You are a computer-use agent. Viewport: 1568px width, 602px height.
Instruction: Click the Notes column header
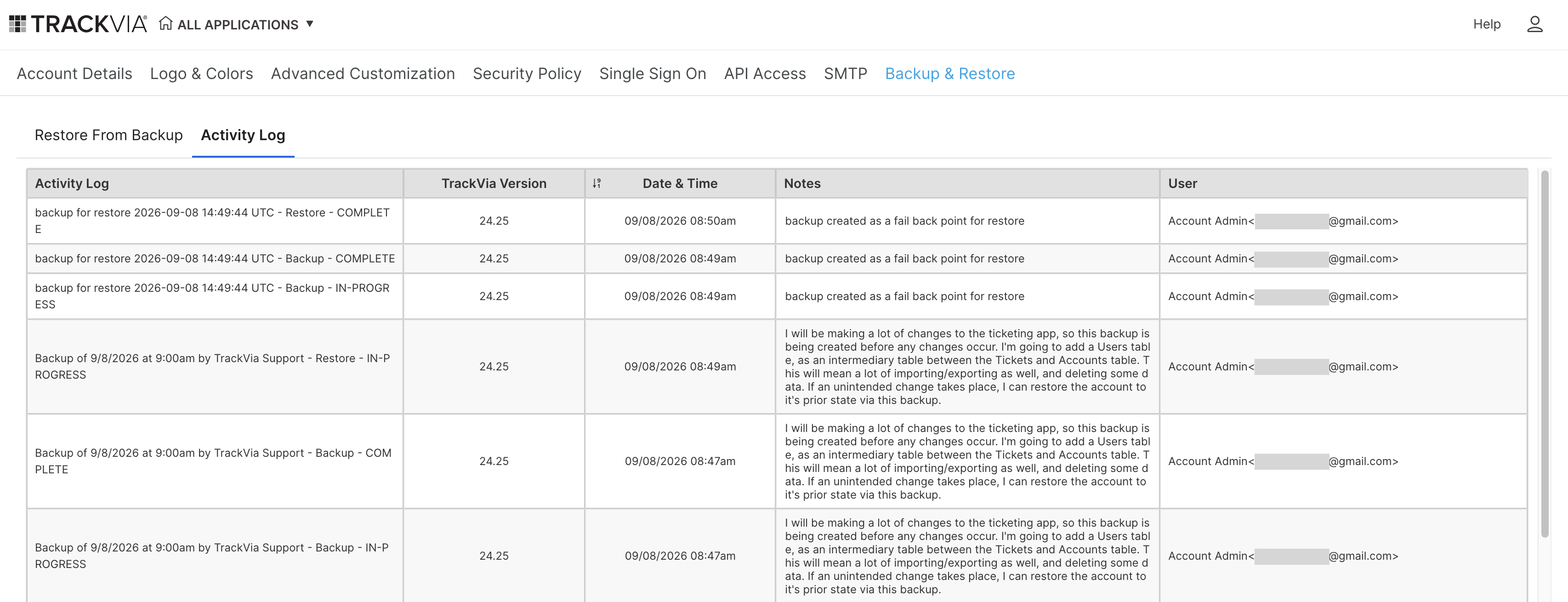967,183
